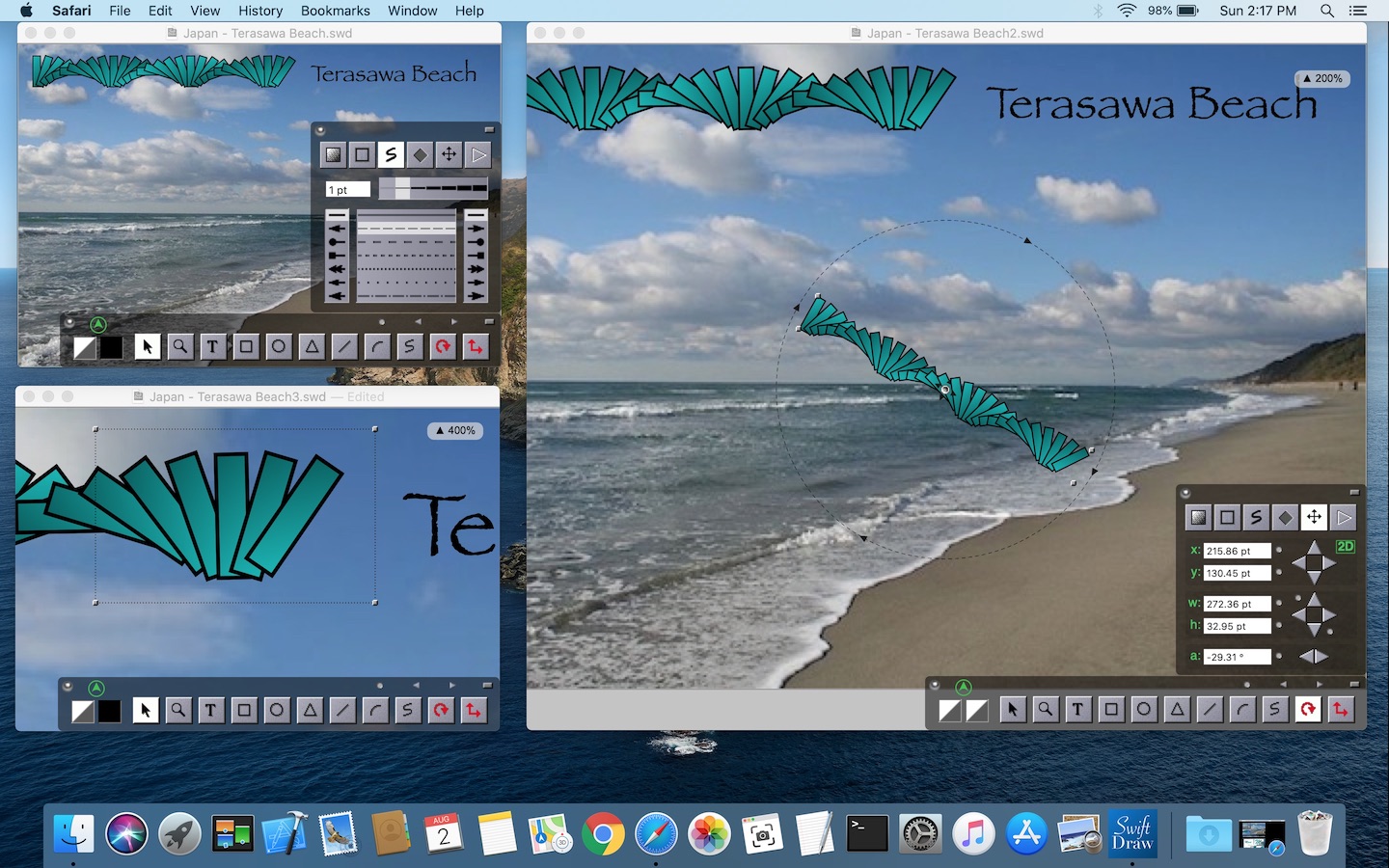
Task: Select the red connector tool in Beach.swd toolbar
Action: [475, 347]
